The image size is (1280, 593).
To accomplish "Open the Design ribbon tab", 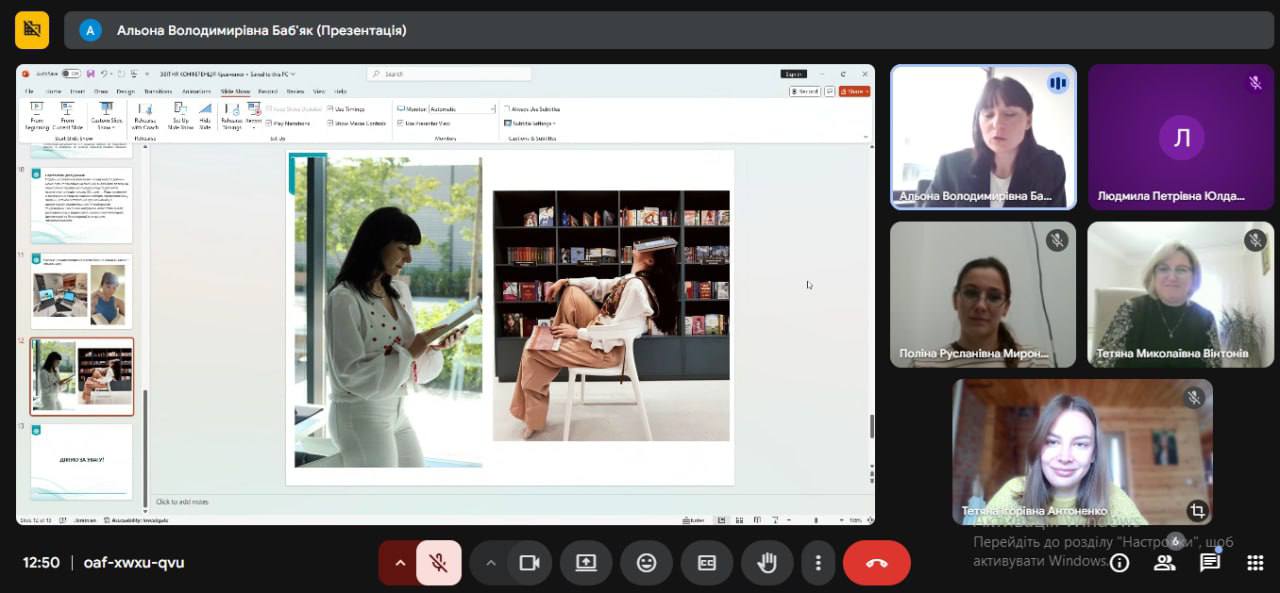I will pos(125,91).
